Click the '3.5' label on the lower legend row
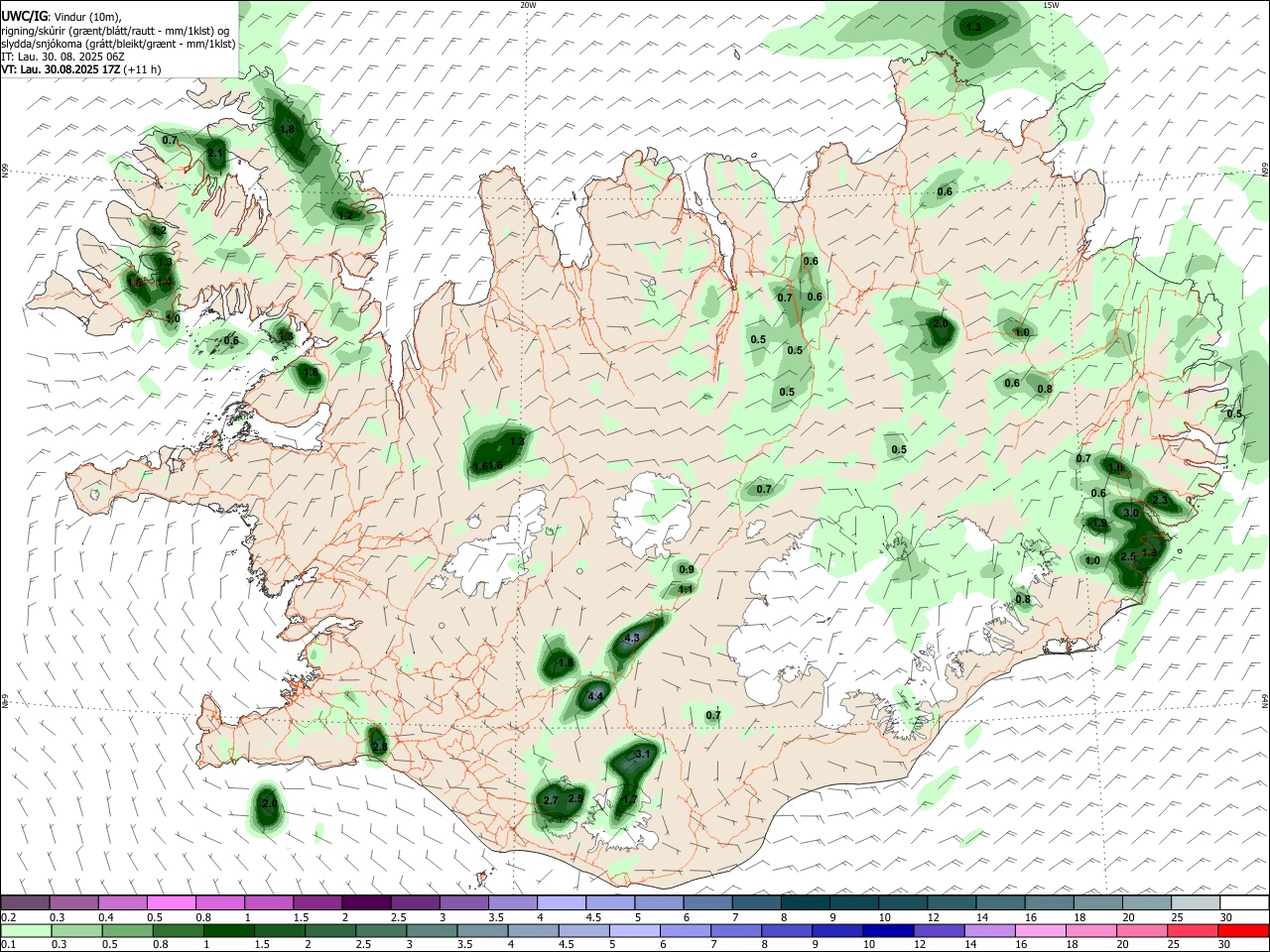Viewport: 1270px width, 952px height. (x=465, y=944)
